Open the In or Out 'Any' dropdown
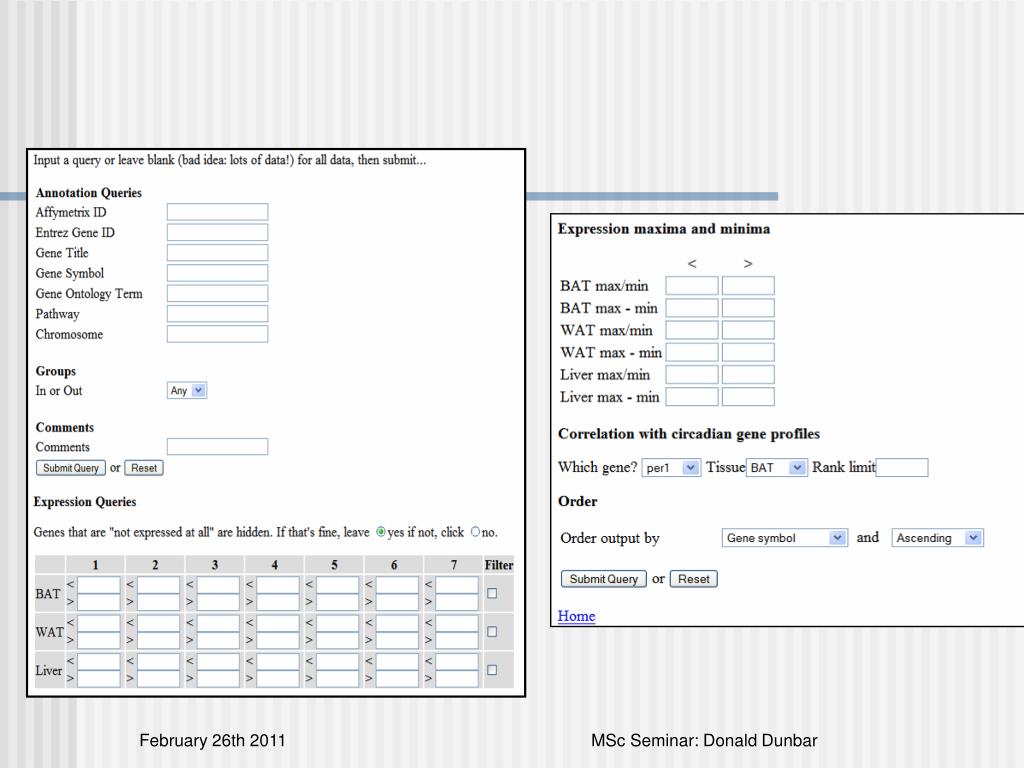 click(187, 391)
